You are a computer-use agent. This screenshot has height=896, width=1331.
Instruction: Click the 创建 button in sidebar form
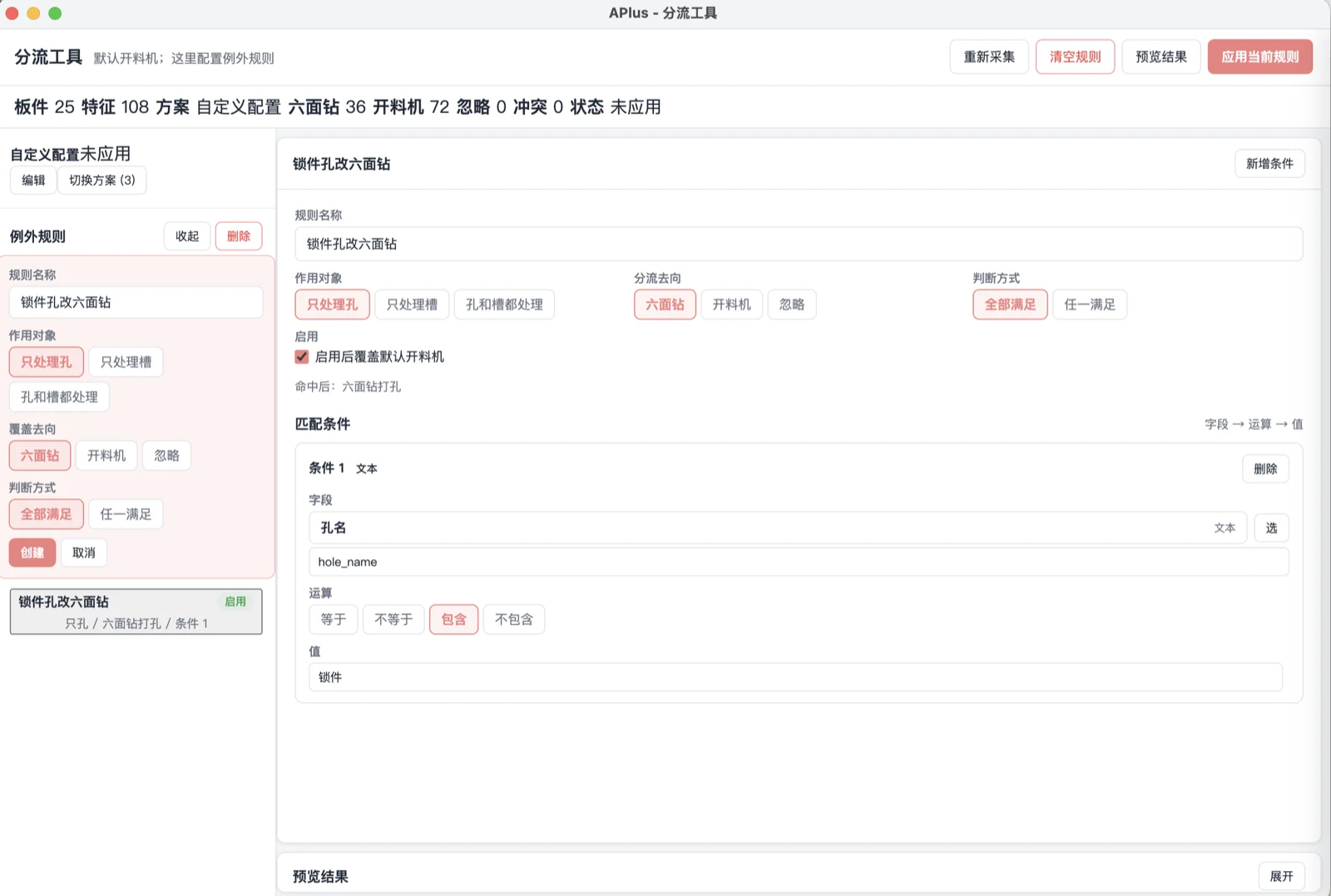click(32, 552)
